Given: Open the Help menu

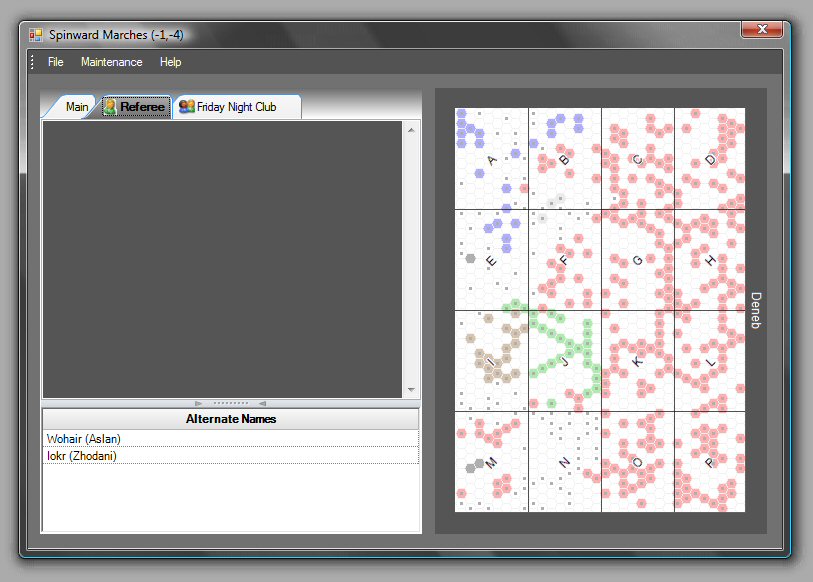Looking at the screenshot, I should point(170,62).
